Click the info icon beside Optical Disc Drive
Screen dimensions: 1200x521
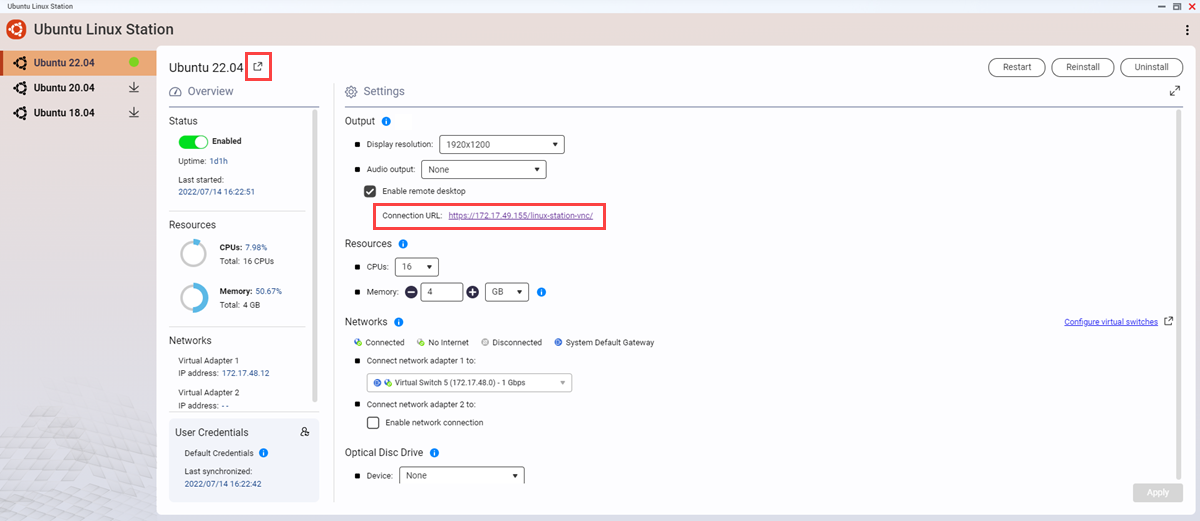pyautogui.click(x=436, y=453)
